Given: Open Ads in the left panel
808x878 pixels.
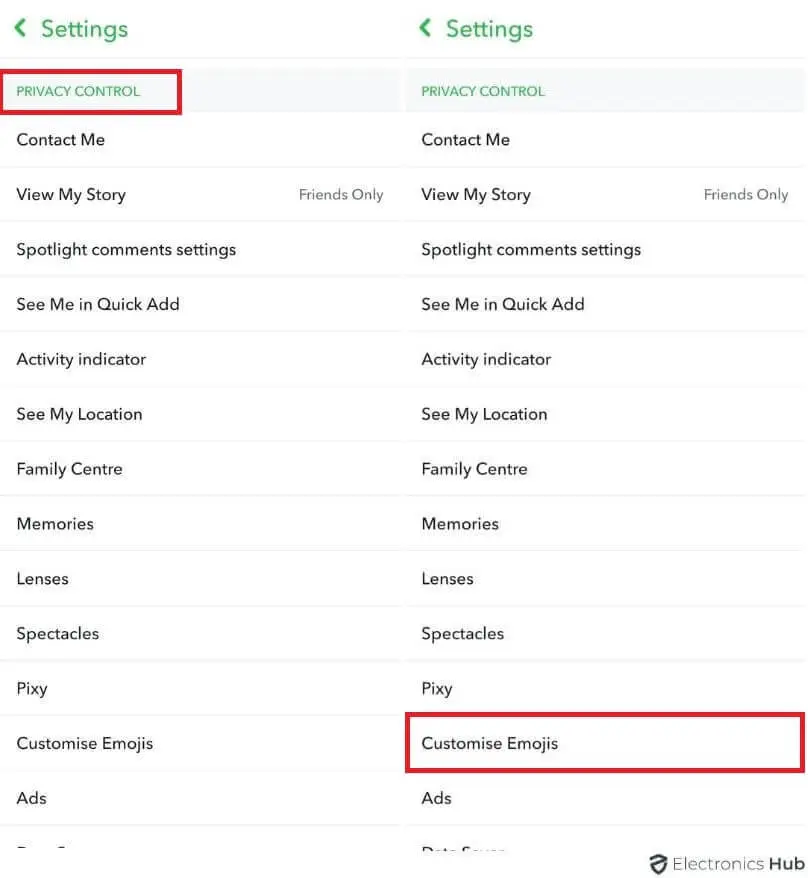Looking at the screenshot, I should pyautogui.click(x=200, y=798).
